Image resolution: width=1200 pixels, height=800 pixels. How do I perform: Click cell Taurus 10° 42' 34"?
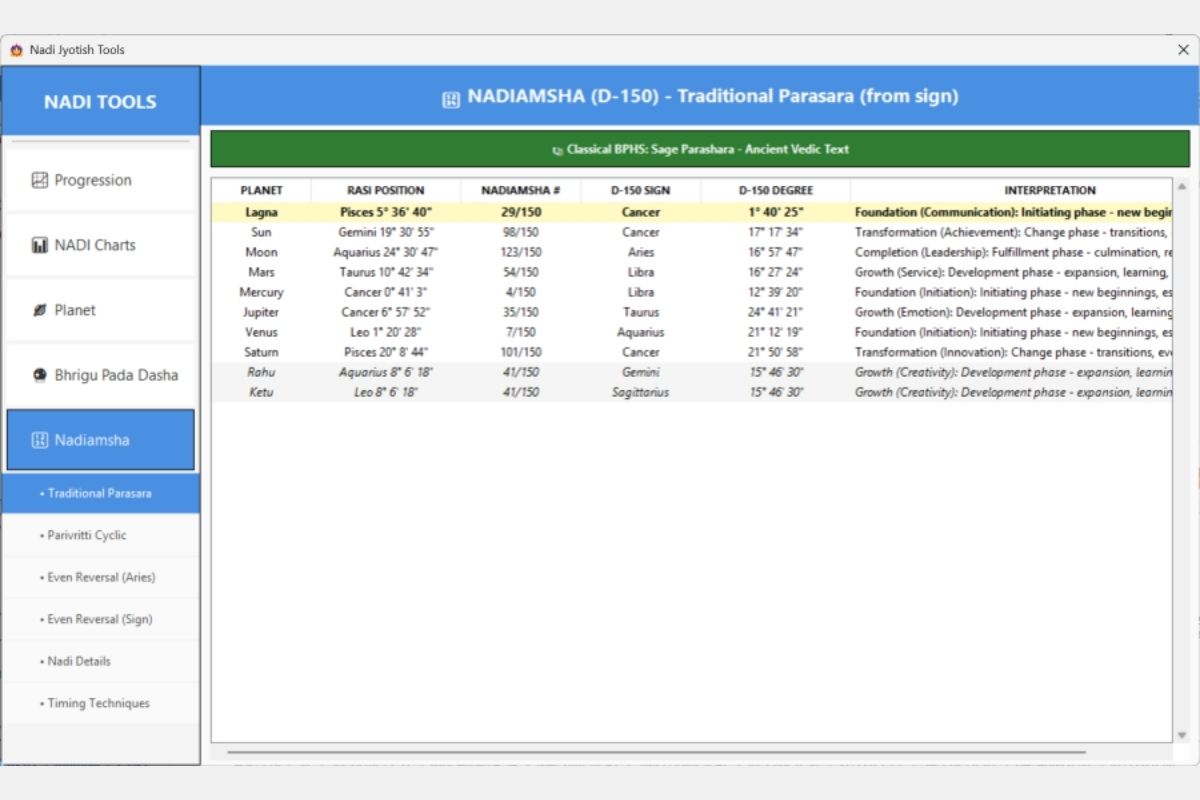pyautogui.click(x=386, y=272)
